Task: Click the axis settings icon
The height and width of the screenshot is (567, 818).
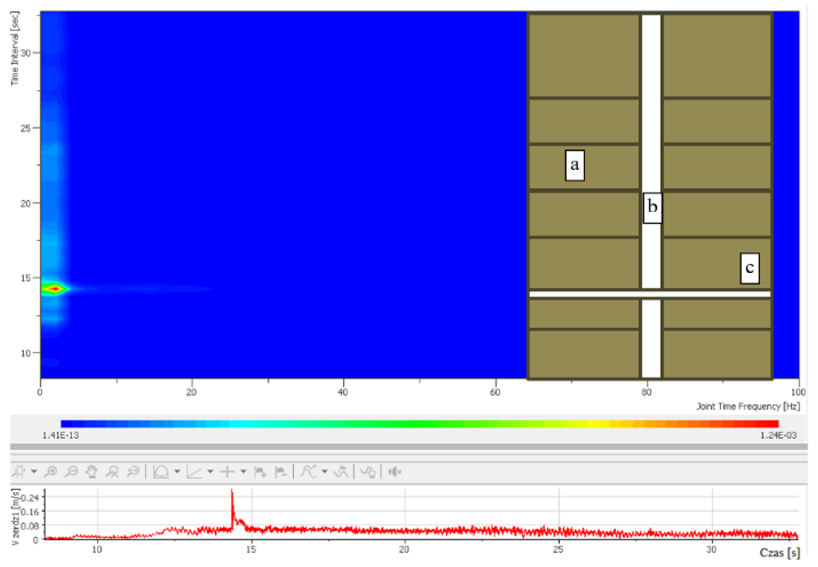Action: (x=195, y=472)
